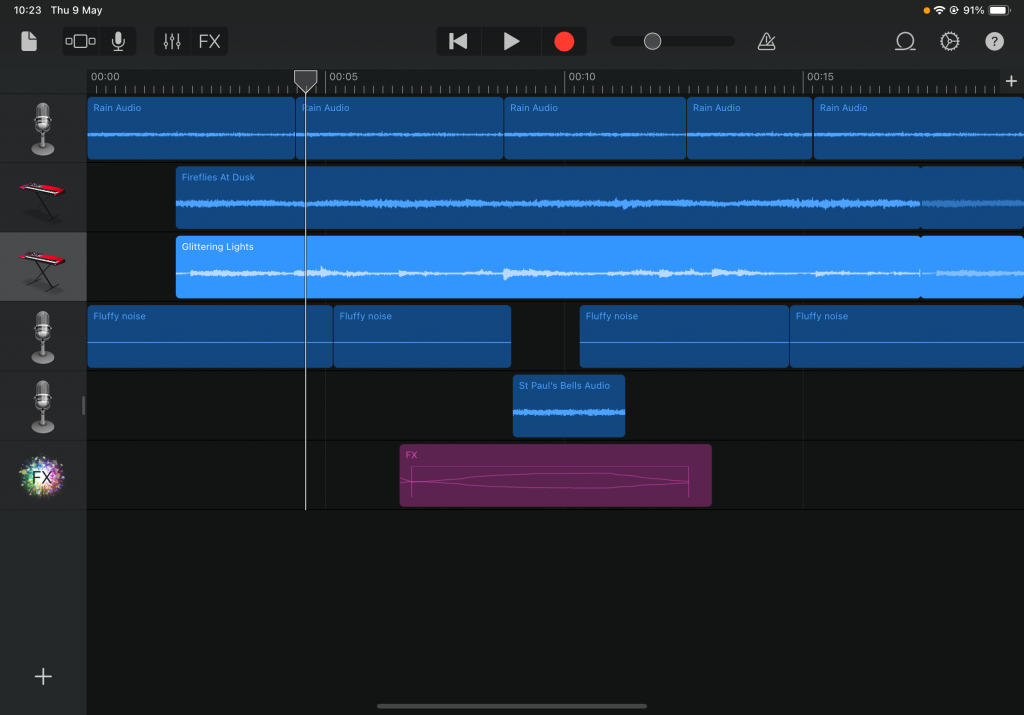Start playback with Play button
This screenshot has width=1024, height=715.
click(x=511, y=42)
